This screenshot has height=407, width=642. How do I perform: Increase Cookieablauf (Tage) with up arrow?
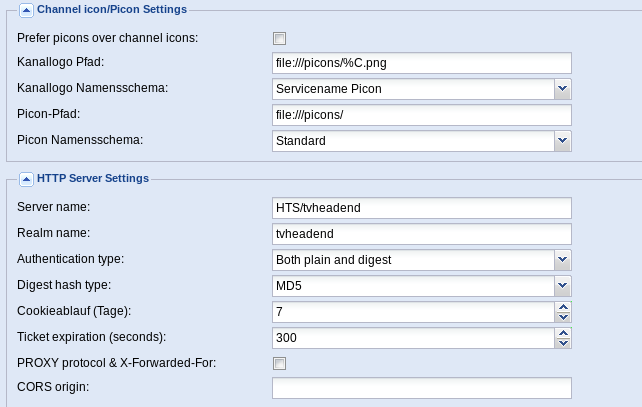click(563, 307)
